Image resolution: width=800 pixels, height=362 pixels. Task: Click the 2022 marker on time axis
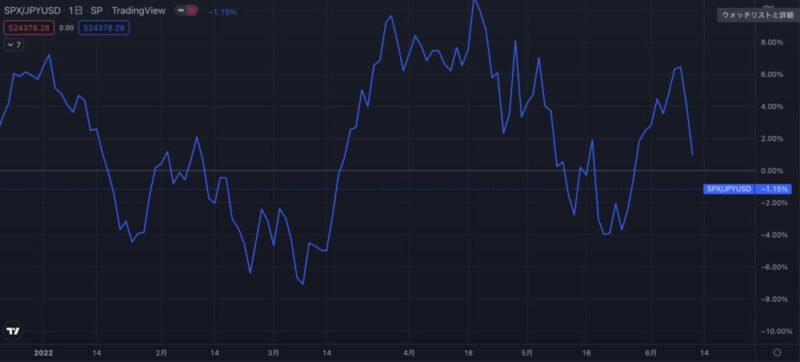[43, 352]
